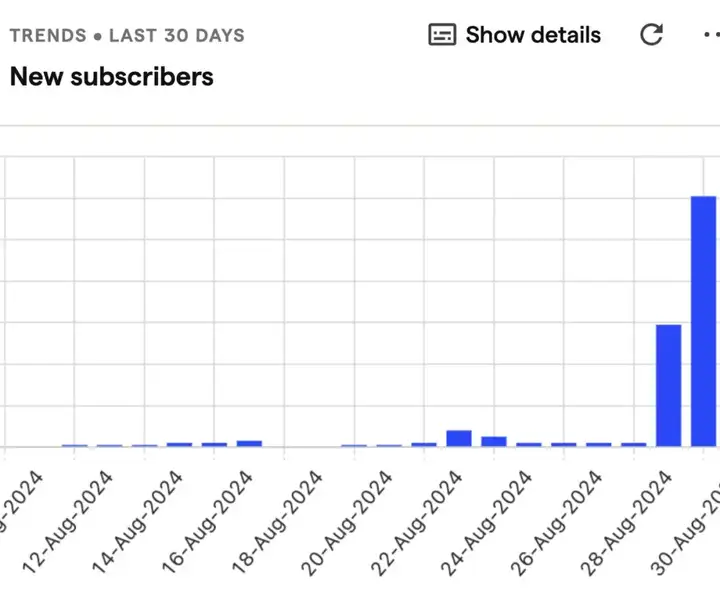Click the 20-Aug-2024 axis label
Viewport: 720px width, 591px height.
pyautogui.click(x=347, y=522)
